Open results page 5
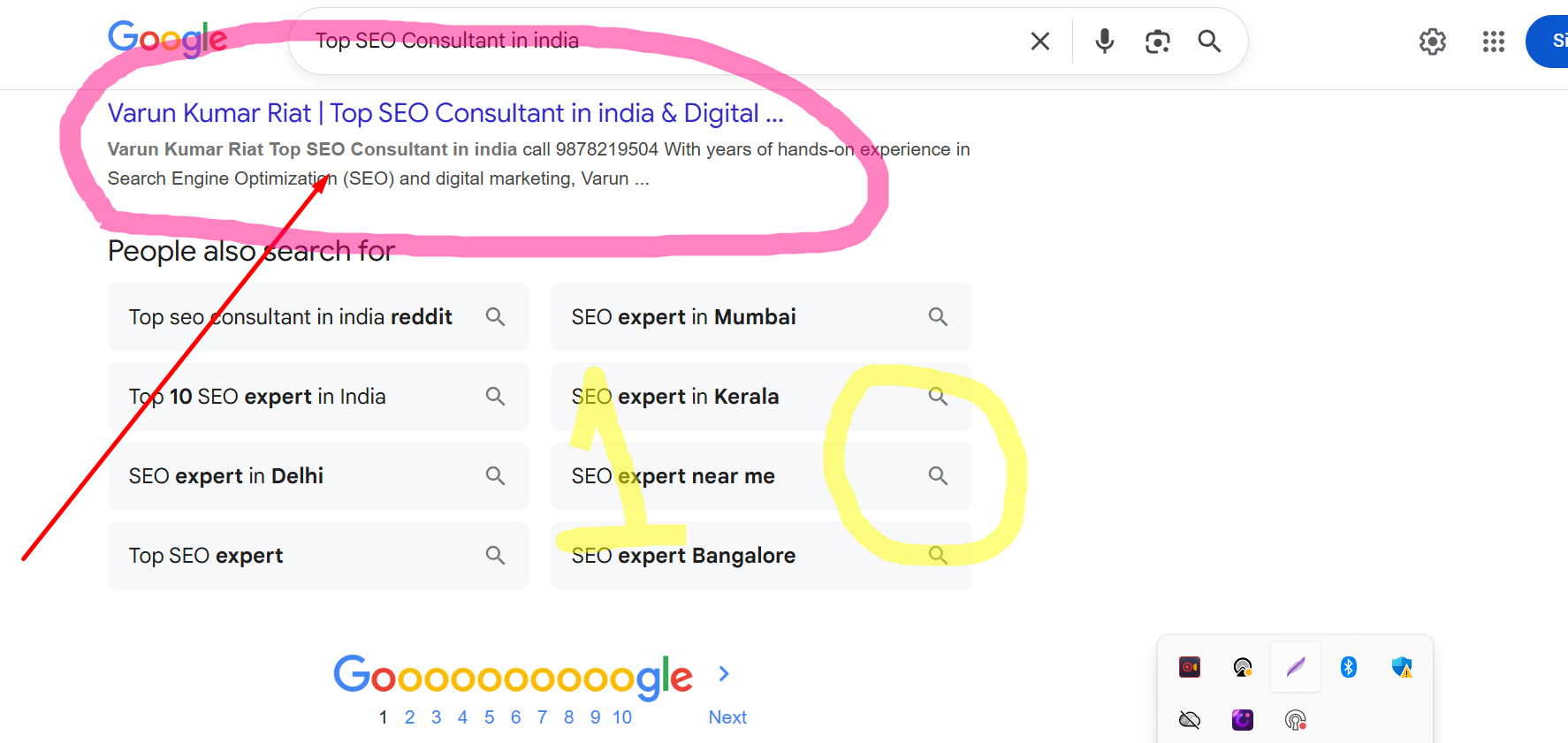Image resolution: width=1568 pixels, height=743 pixels. (489, 716)
